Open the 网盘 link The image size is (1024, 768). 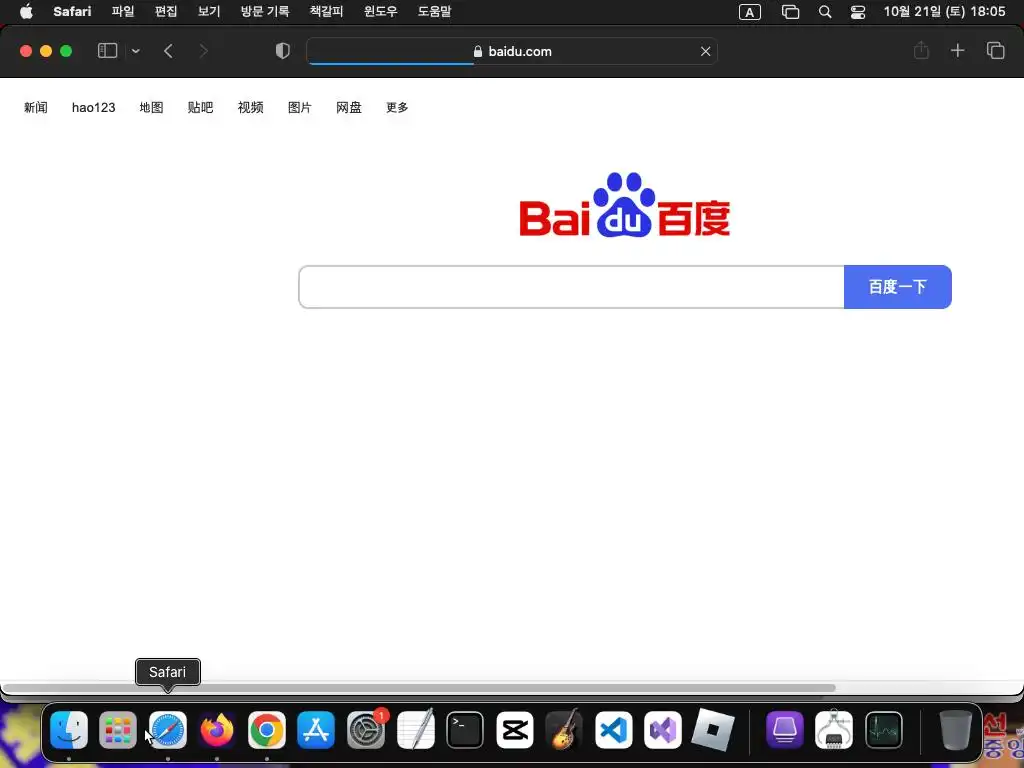tap(349, 107)
